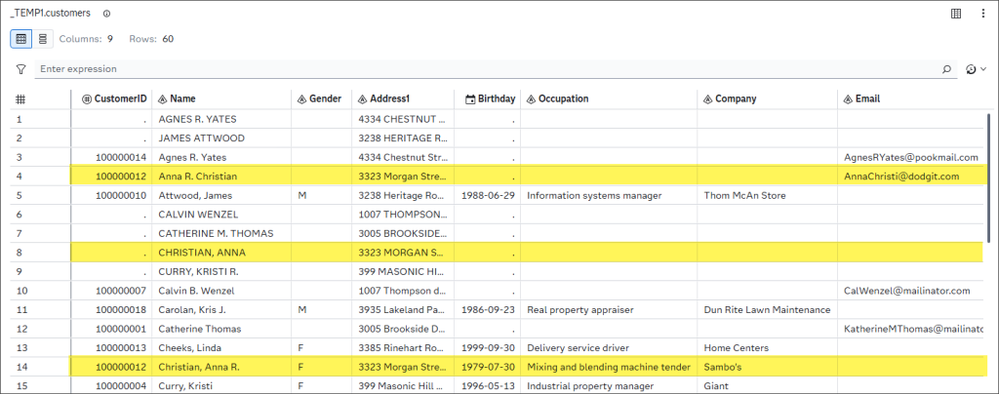Select the Cheeks, Linda name cell
Viewport: 999px width, 394px height.
pyautogui.click(x=222, y=348)
